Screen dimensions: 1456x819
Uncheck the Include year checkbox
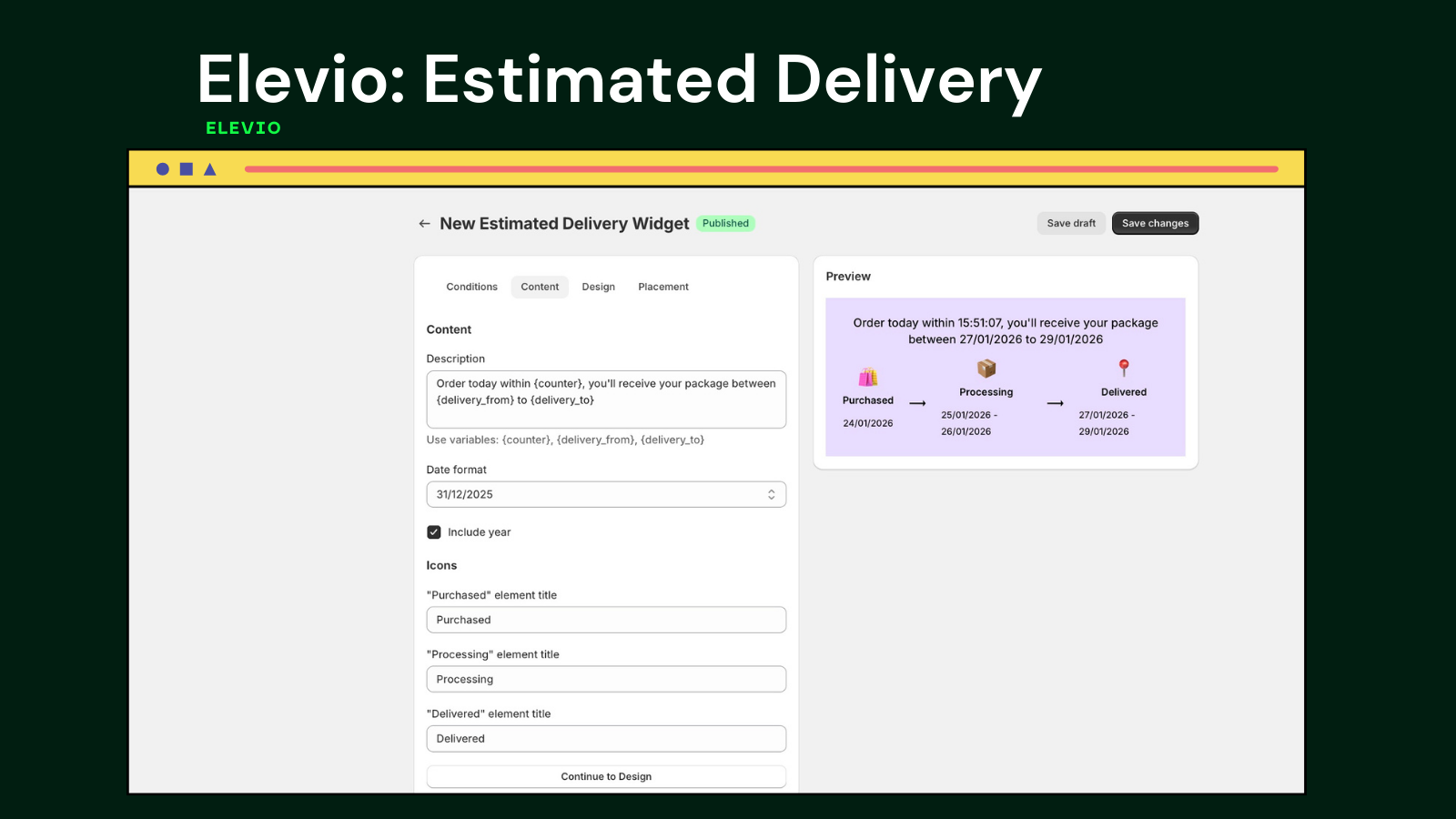coord(434,531)
